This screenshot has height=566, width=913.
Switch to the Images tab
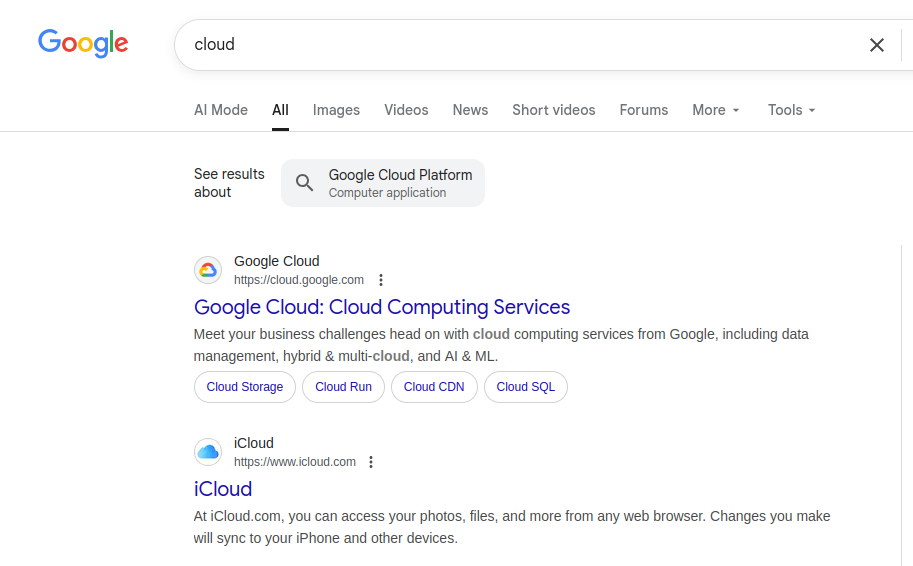click(x=336, y=110)
